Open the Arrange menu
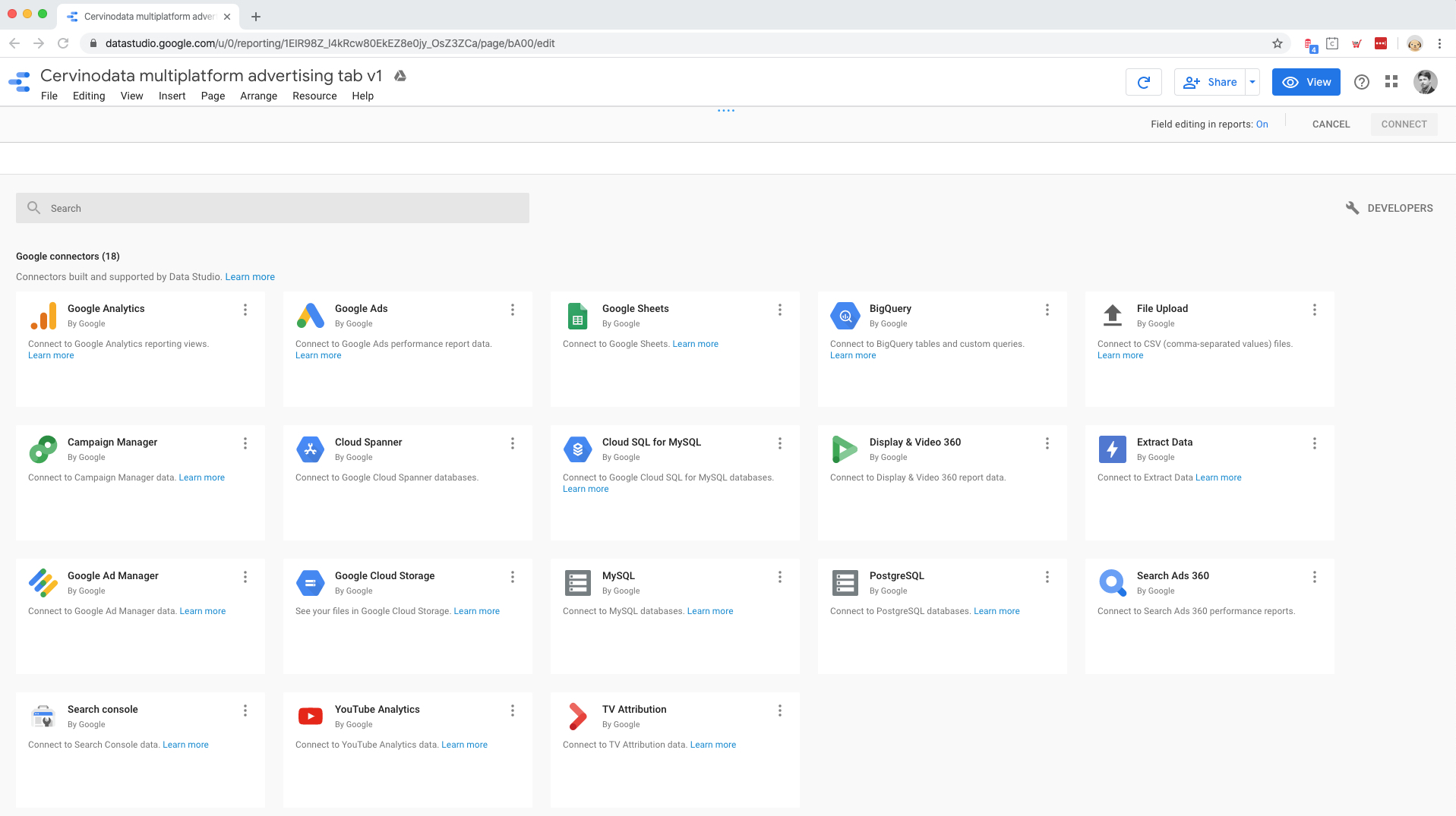The height and width of the screenshot is (816, 1456). pyautogui.click(x=259, y=96)
